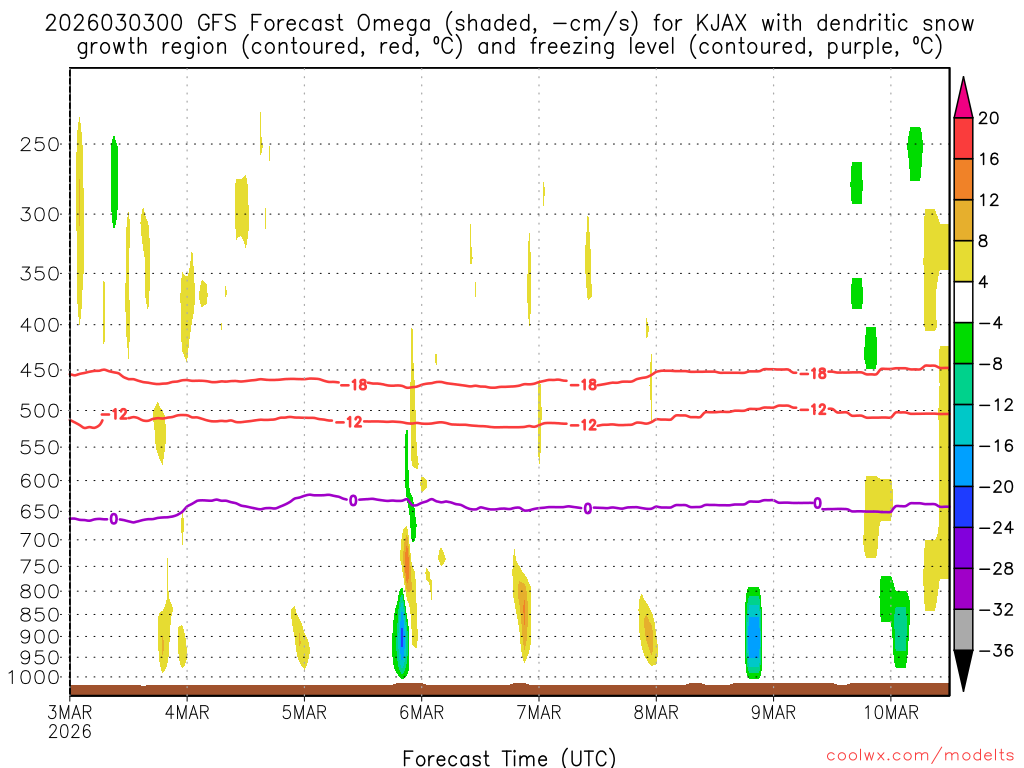Click the 250 pressure level label

[x=40, y=144]
